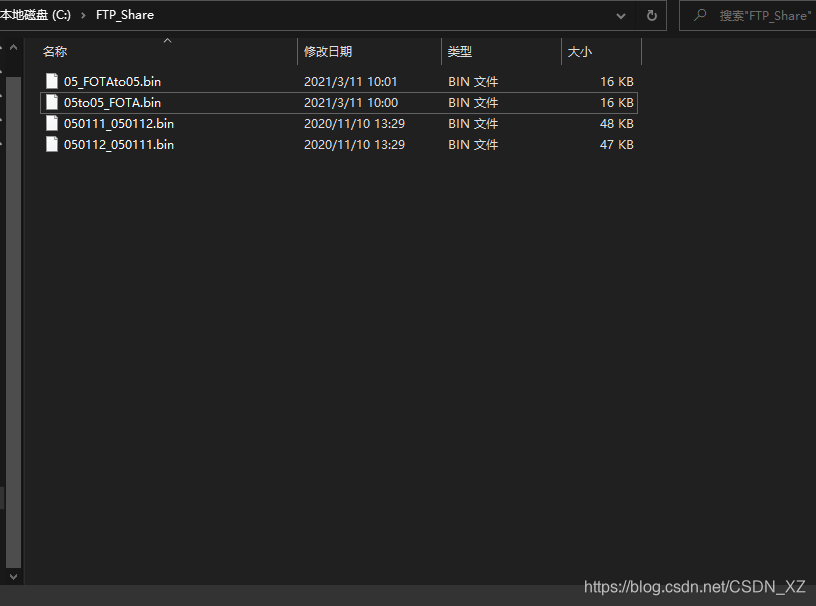Screen dimensions: 816x606
Task: Click the date of 050111_050112.bin
Action: click(x=354, y=123)
